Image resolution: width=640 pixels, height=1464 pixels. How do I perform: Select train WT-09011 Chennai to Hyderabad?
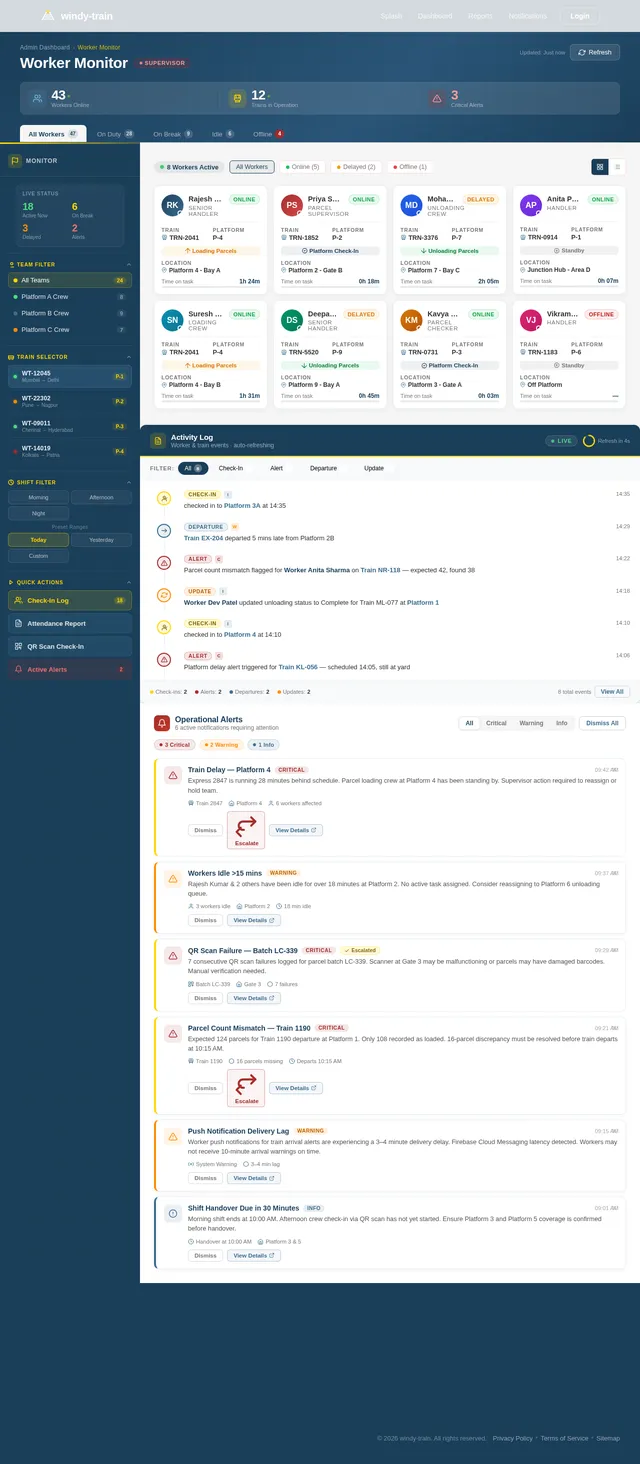(70, 426)
